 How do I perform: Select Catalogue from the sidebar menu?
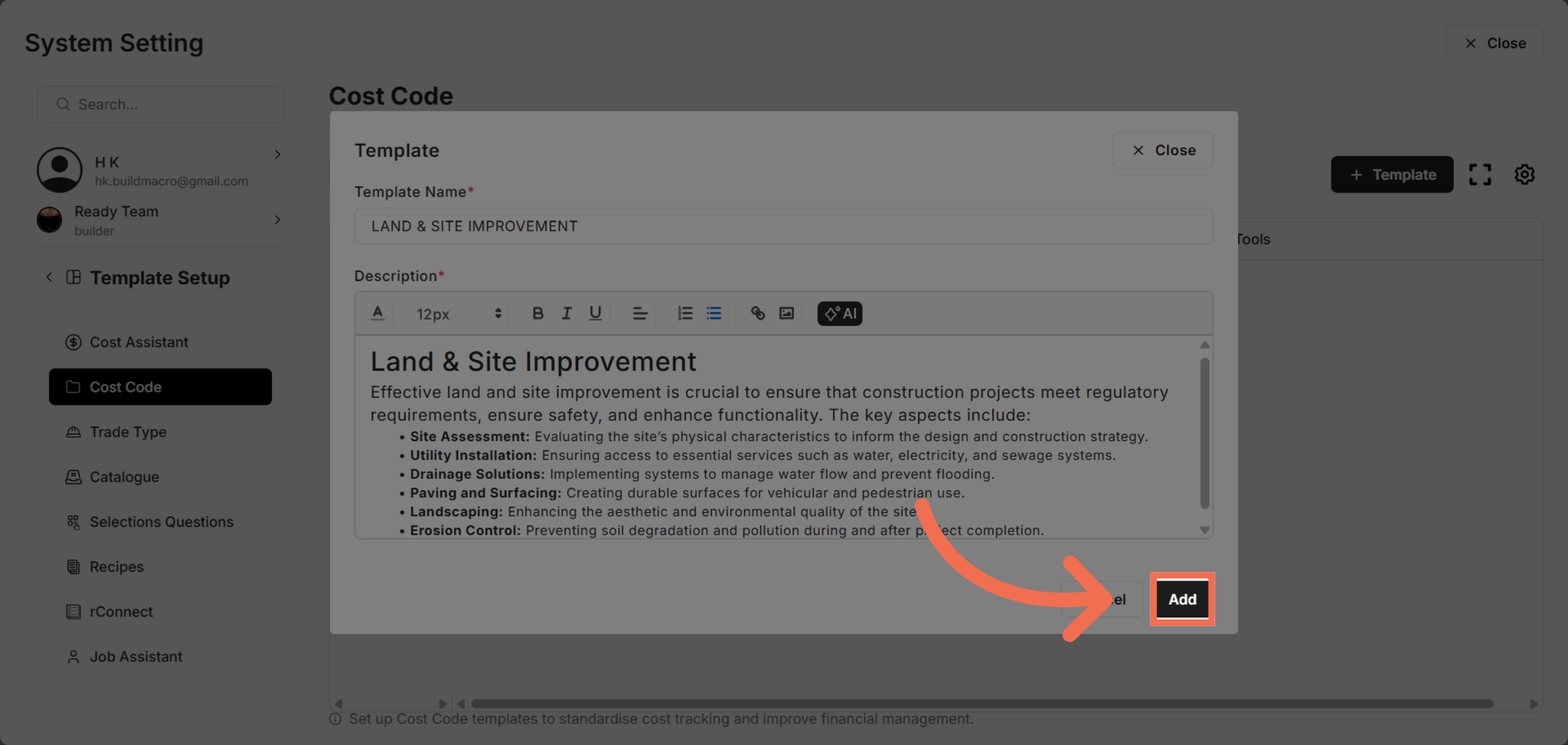click(124, 477)
